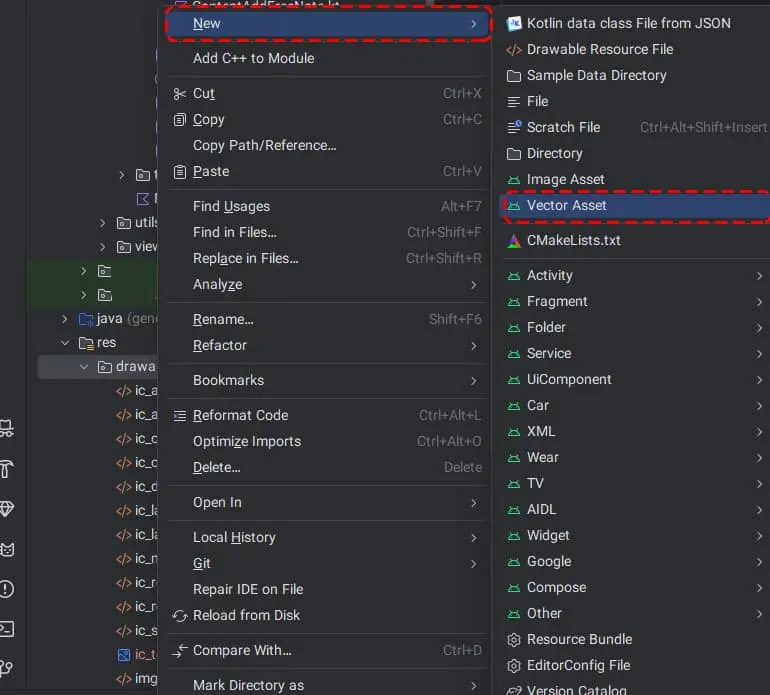Click the App Quality Insights gem icon
This screenshot has width=770, height=695.
point(7,509)
